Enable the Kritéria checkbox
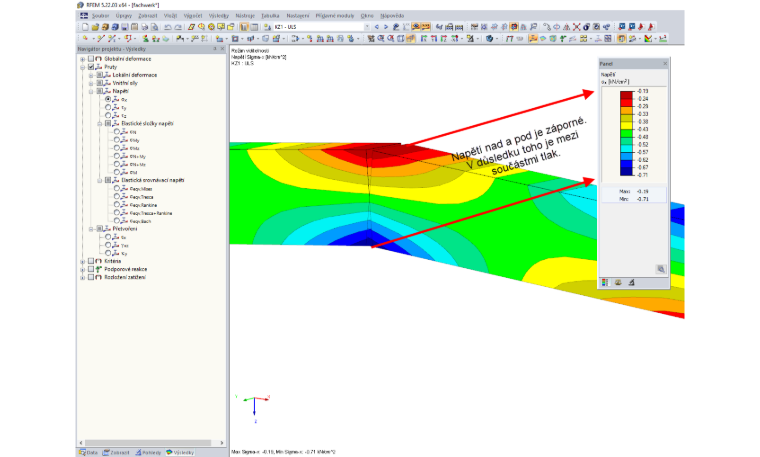This screenshot has width=760, height=457. click(91, 261)
